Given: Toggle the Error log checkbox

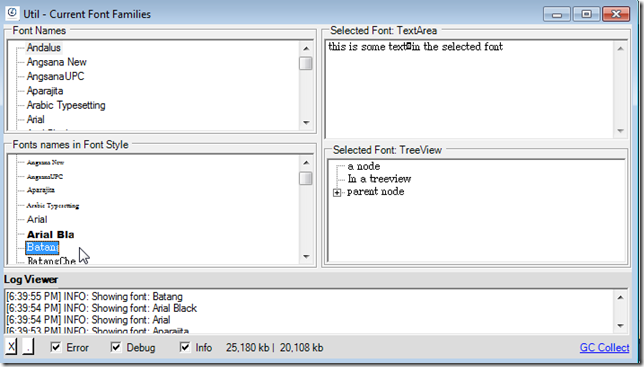Looking at the screenshot, I should point(55,347).
